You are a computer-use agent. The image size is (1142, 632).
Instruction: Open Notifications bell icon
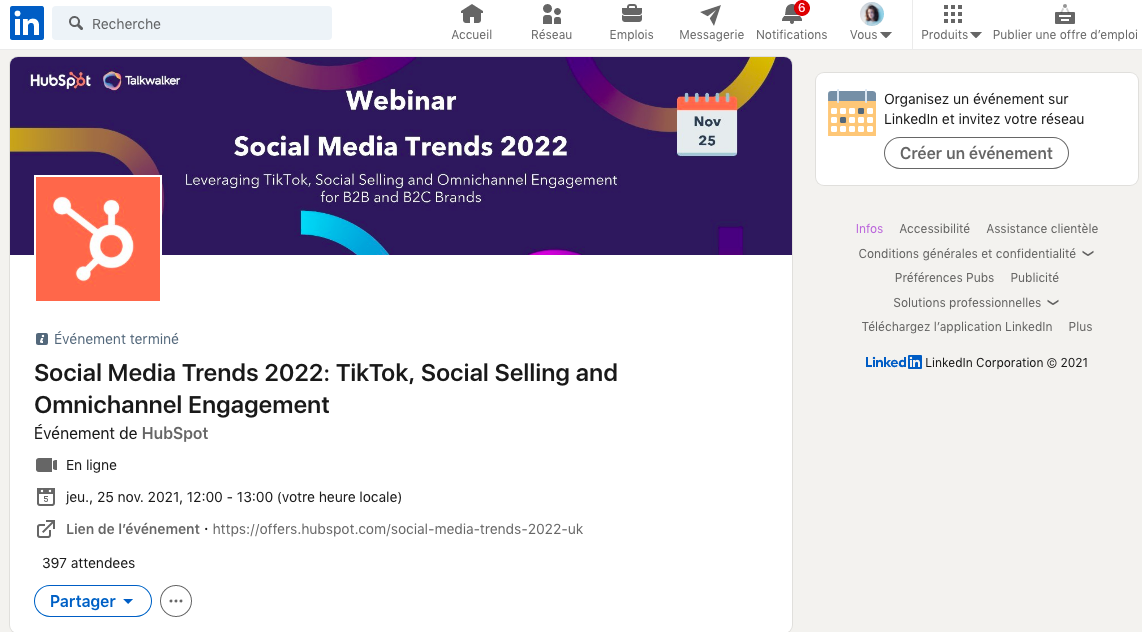coord(791,14)
